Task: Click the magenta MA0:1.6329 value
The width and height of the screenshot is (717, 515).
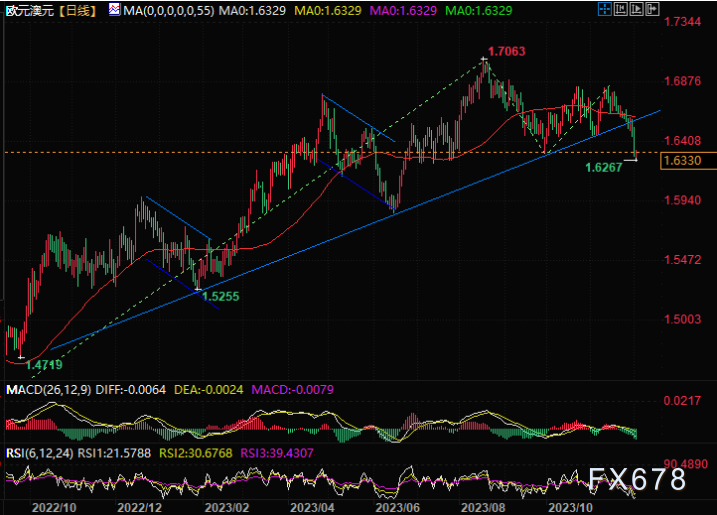Action: pyautogui.click(x=403, y=11)
